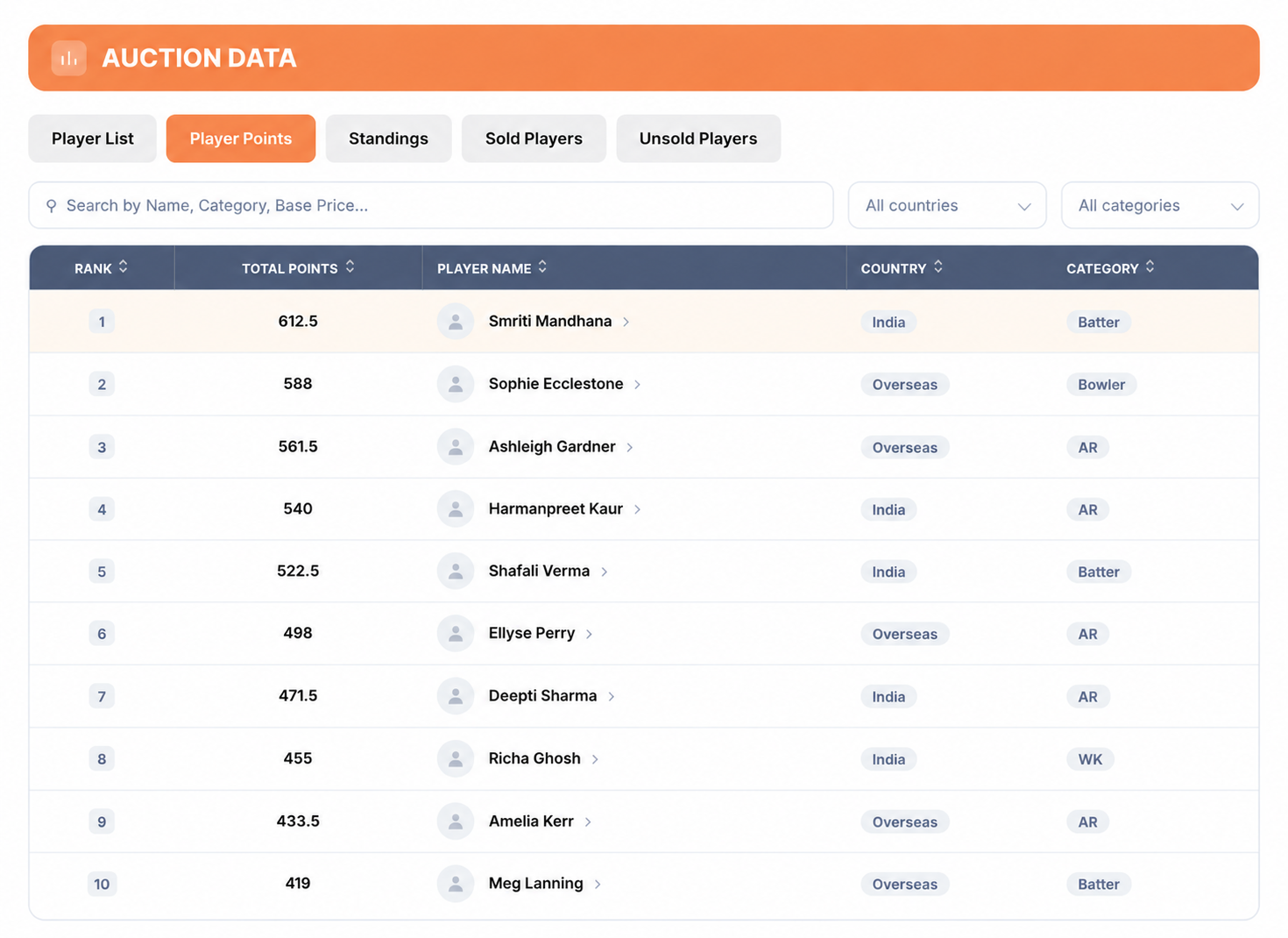Viewport: 1288px width, 938px height.
Task: Click Ellyse Perry's avatar icon
Action: point(456,634)
